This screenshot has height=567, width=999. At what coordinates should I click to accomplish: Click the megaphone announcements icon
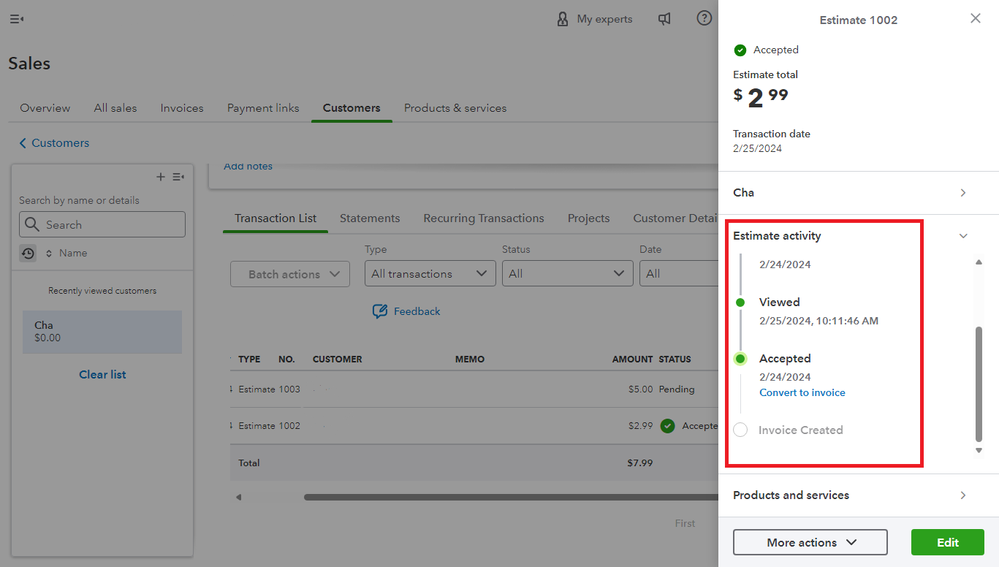pos(664,19)
